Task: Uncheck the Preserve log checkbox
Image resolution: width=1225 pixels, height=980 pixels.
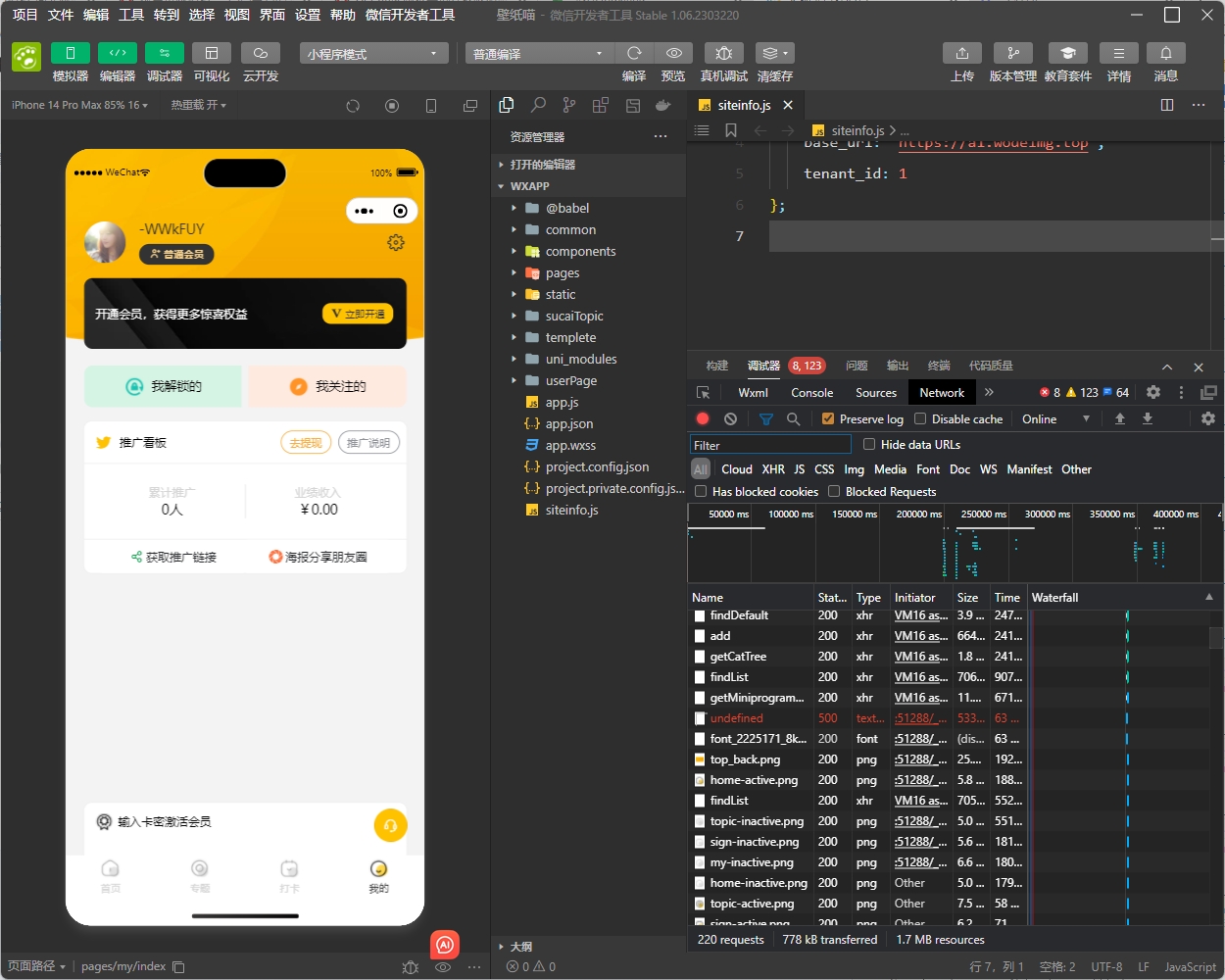Action: tap(828, 418)
